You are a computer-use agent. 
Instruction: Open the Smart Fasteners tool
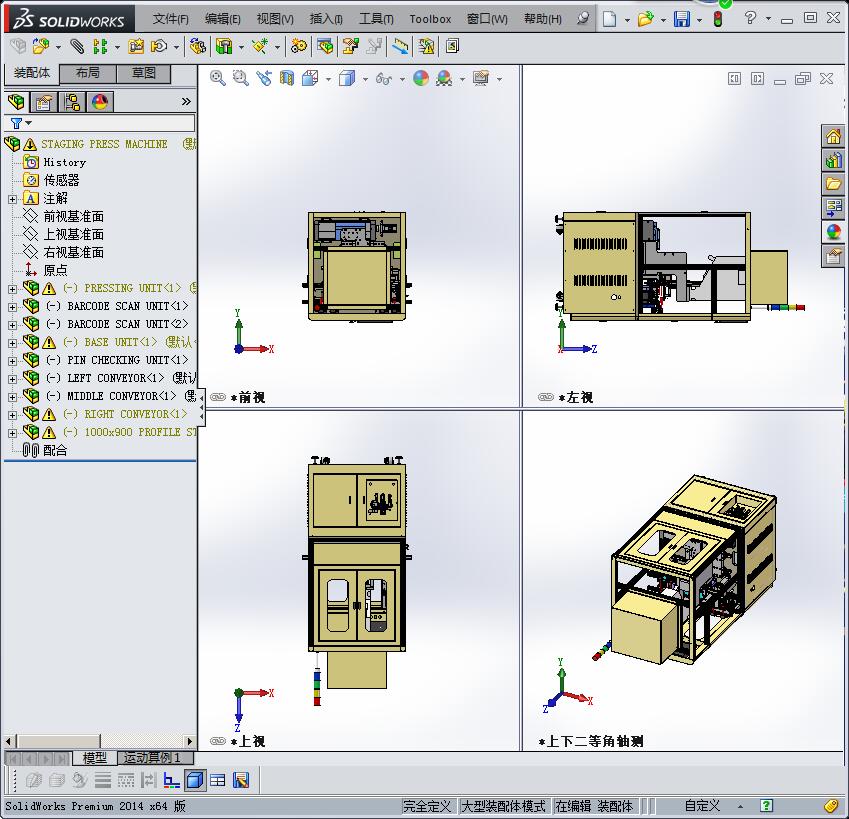(x=136, y=47)
